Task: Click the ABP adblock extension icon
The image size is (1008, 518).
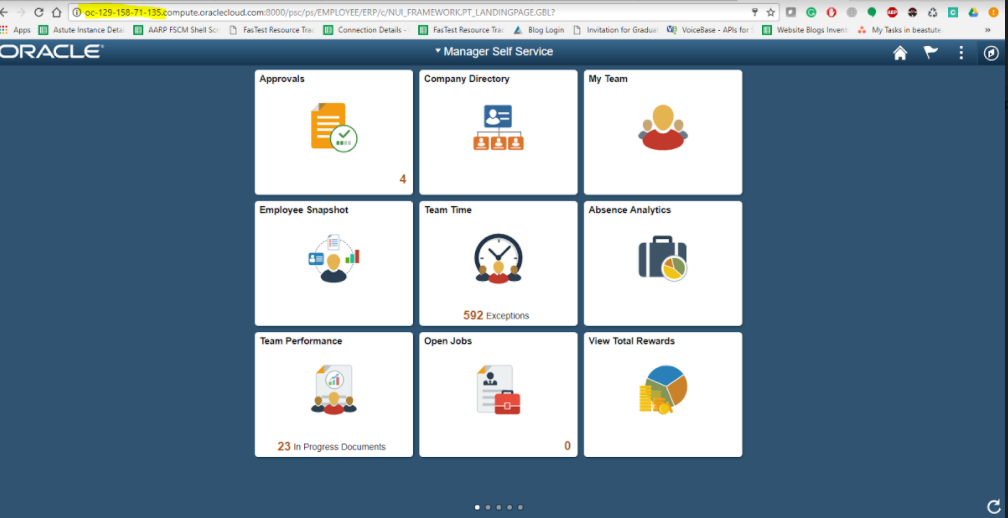Action: [892, 12]
